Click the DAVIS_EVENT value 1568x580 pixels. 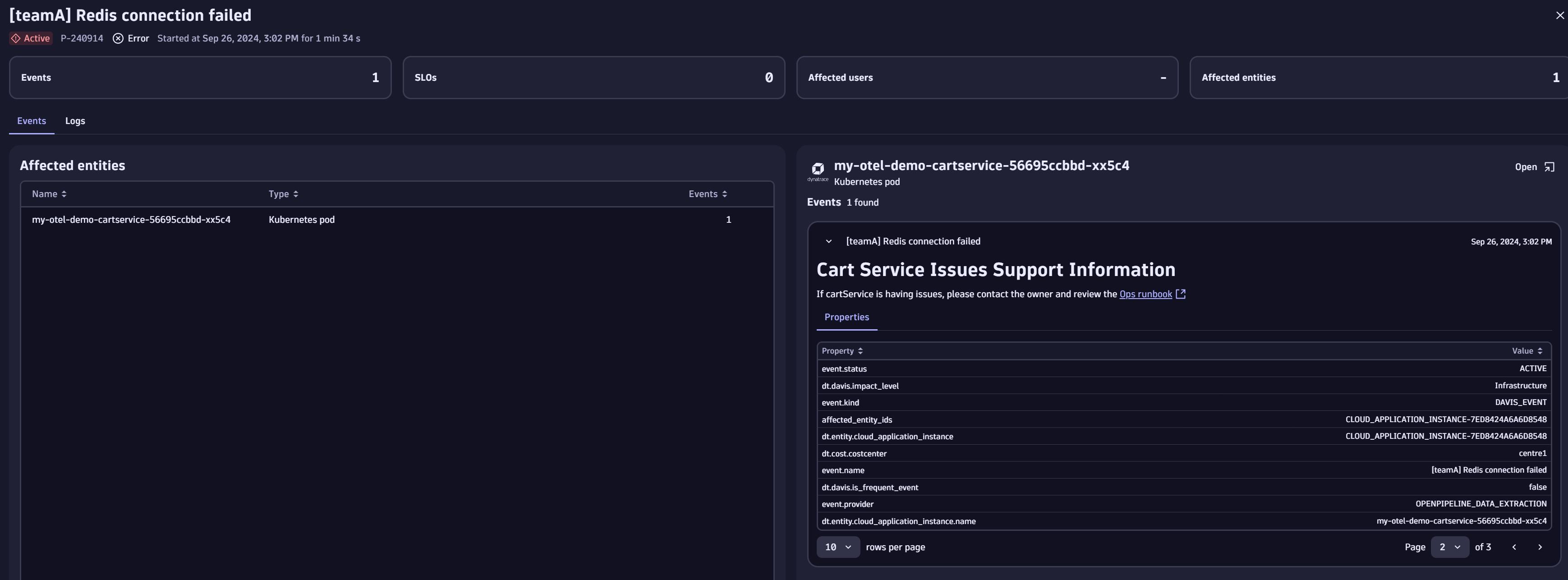click(1521, 402)
